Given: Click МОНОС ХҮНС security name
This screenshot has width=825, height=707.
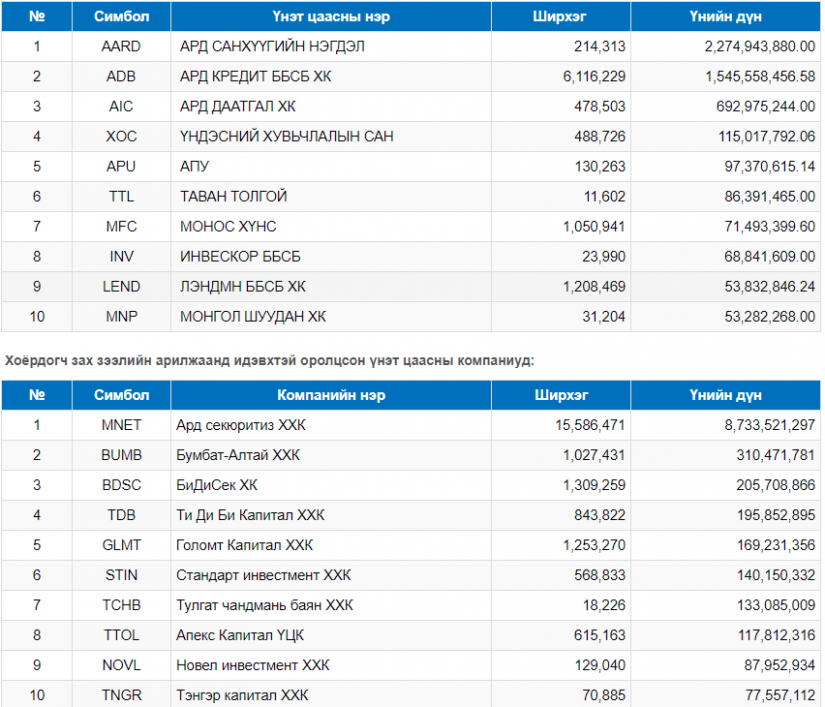Looking at the screenshot, I should (x=228, y=226).
